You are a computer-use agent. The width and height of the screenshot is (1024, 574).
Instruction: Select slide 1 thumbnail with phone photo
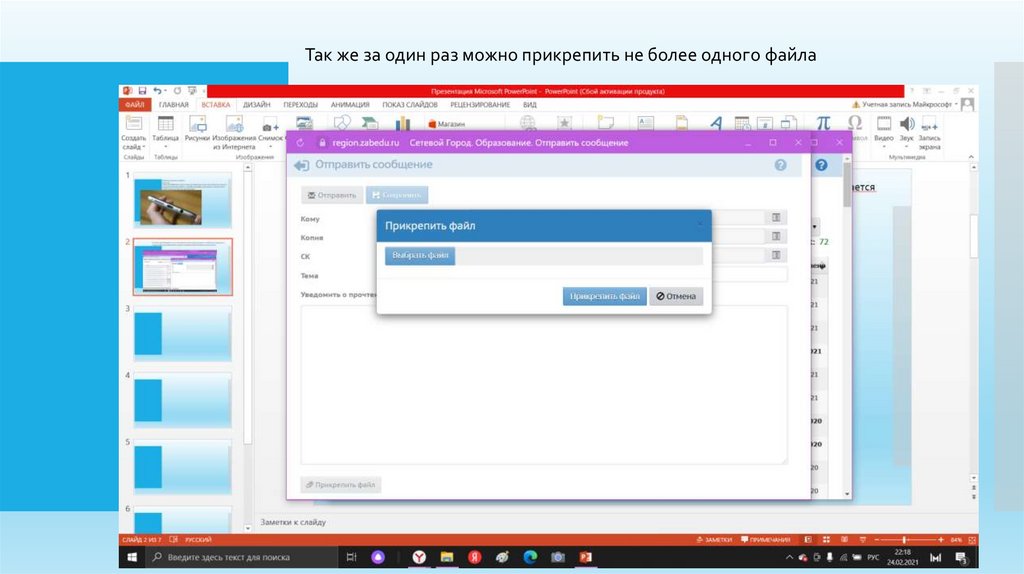click(x=183, y=200)
